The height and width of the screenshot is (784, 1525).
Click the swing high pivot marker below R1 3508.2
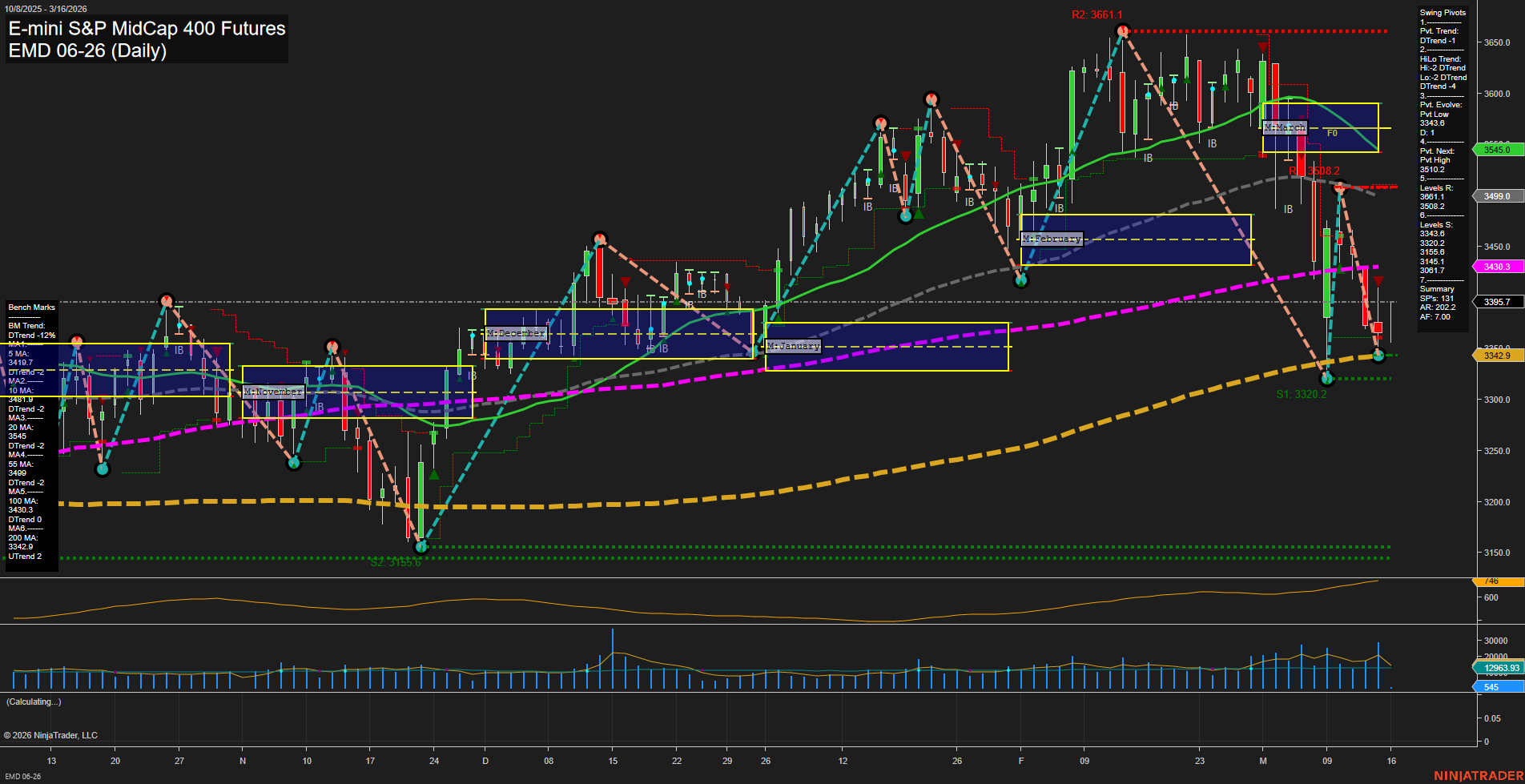point(1339,189)
